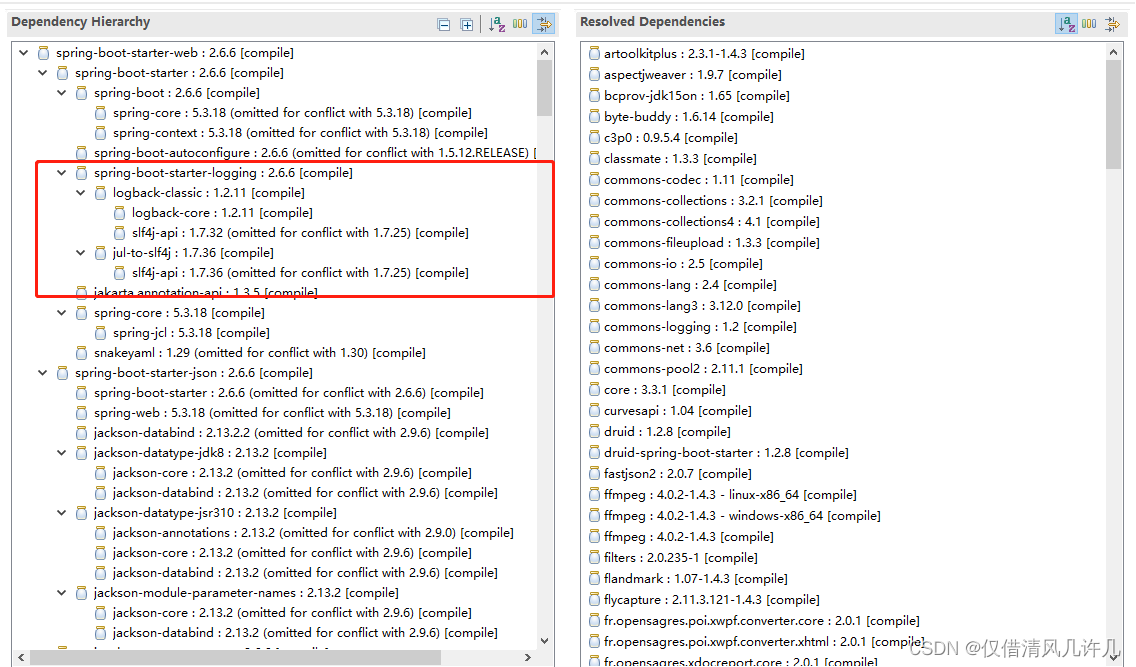Select commons-net : 3.6 entry
Screen dimensions: 1136x667
click(x=686, y=348)
